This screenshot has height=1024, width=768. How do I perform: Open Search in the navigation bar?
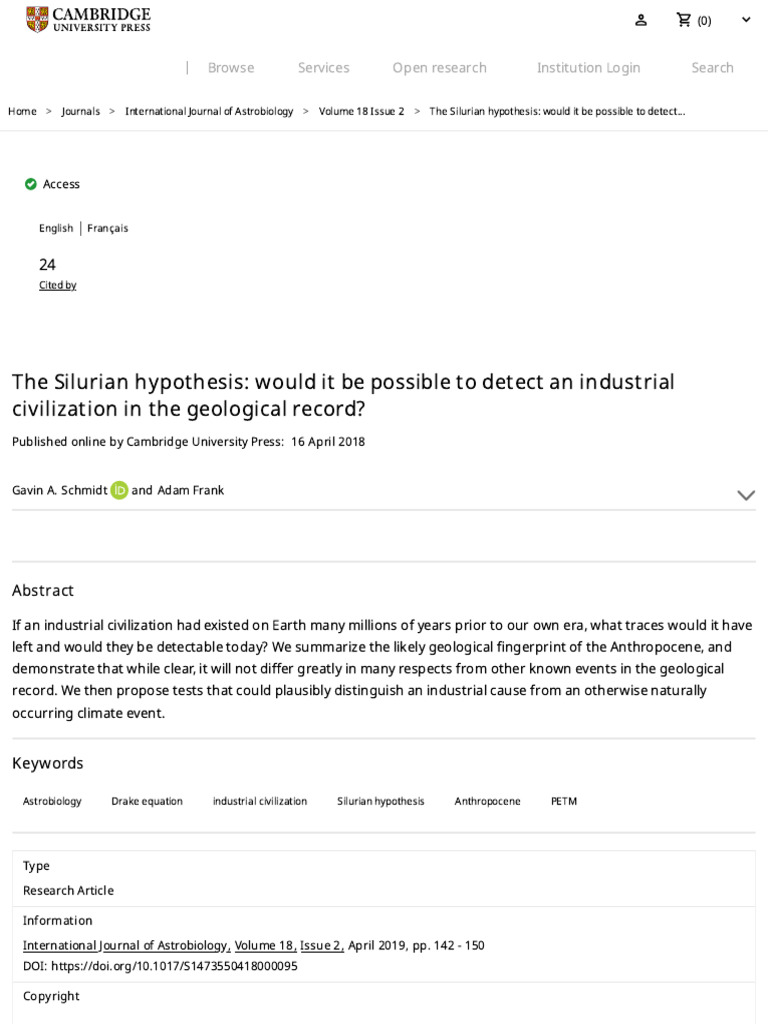click(x=712, y=68)
